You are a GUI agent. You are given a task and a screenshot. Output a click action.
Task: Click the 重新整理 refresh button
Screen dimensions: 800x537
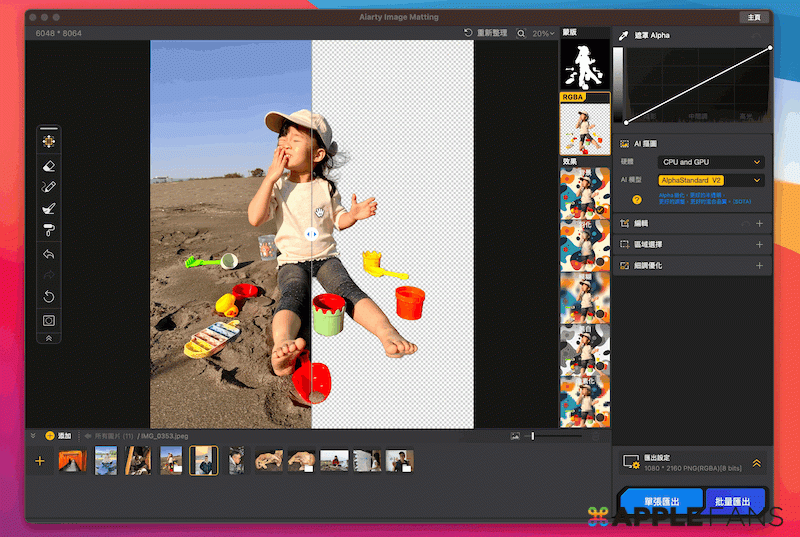[486, 33]
